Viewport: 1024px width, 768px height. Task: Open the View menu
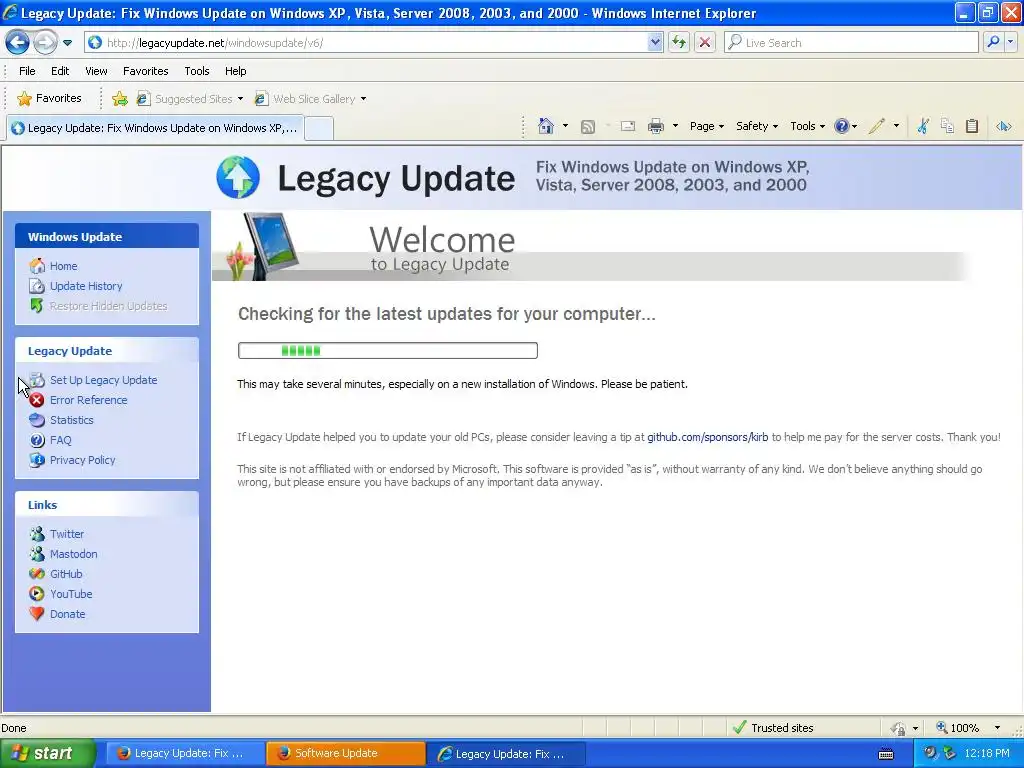click(x=96, y=71)
